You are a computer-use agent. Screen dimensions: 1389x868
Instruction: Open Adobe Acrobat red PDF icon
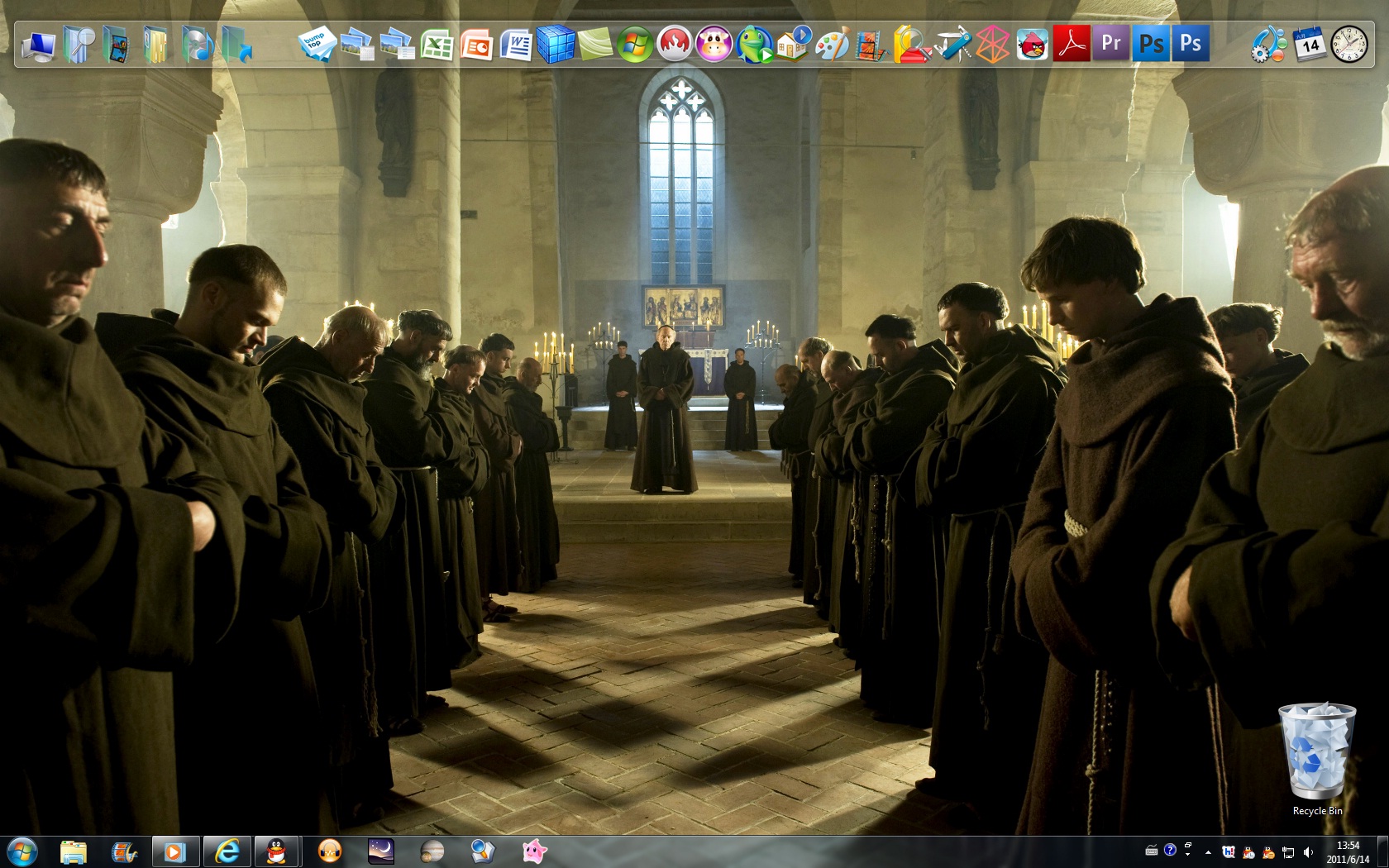click(x=1072, y=44)
